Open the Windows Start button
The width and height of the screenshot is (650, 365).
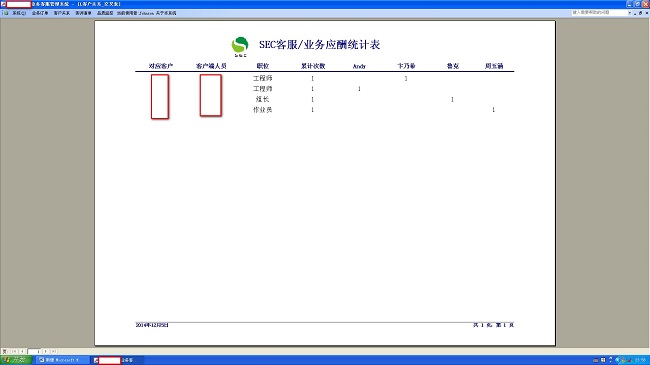tap(16, 360)
